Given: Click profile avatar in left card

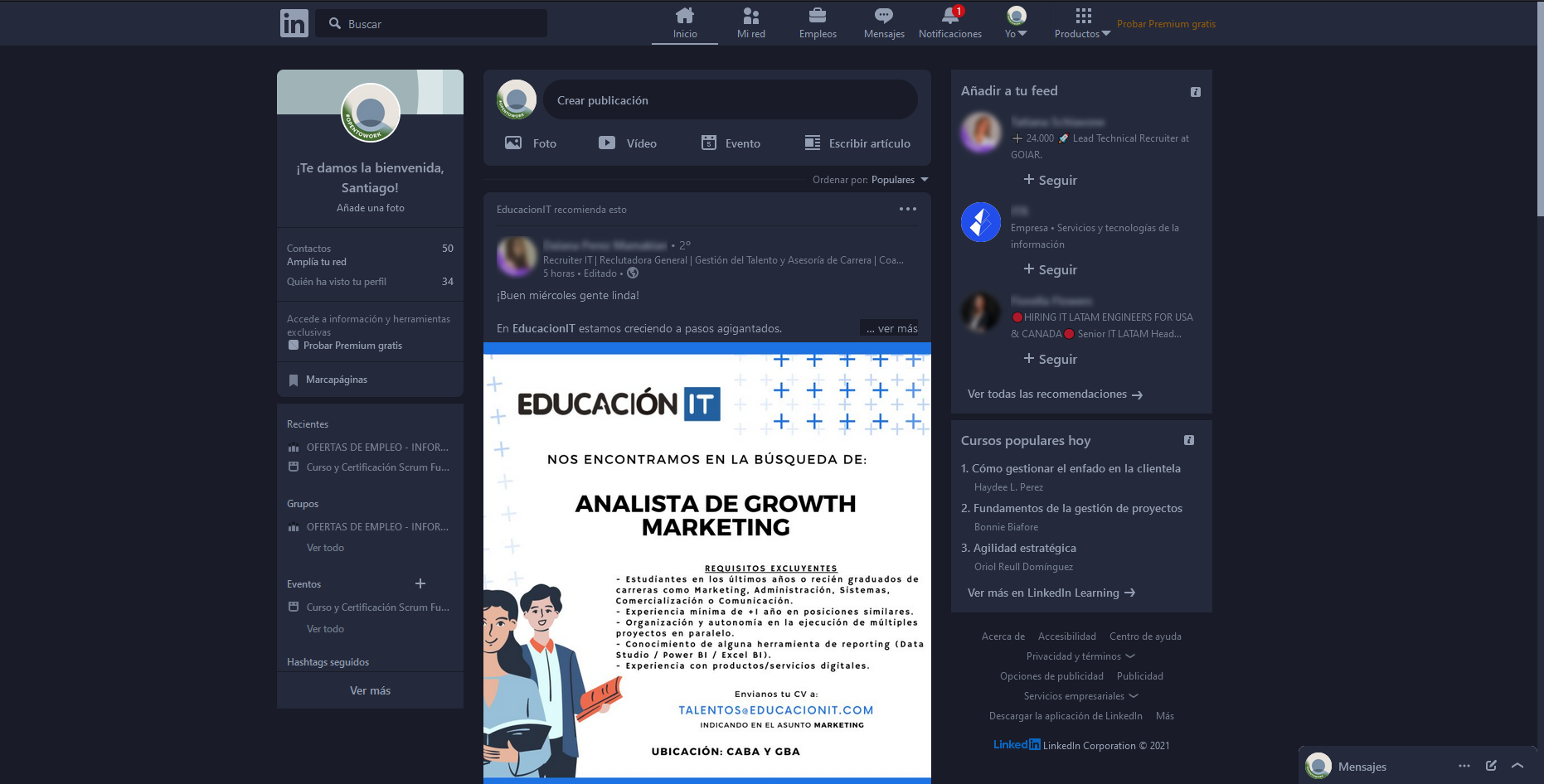Looking at the screenshot, I should click(371, 113).
